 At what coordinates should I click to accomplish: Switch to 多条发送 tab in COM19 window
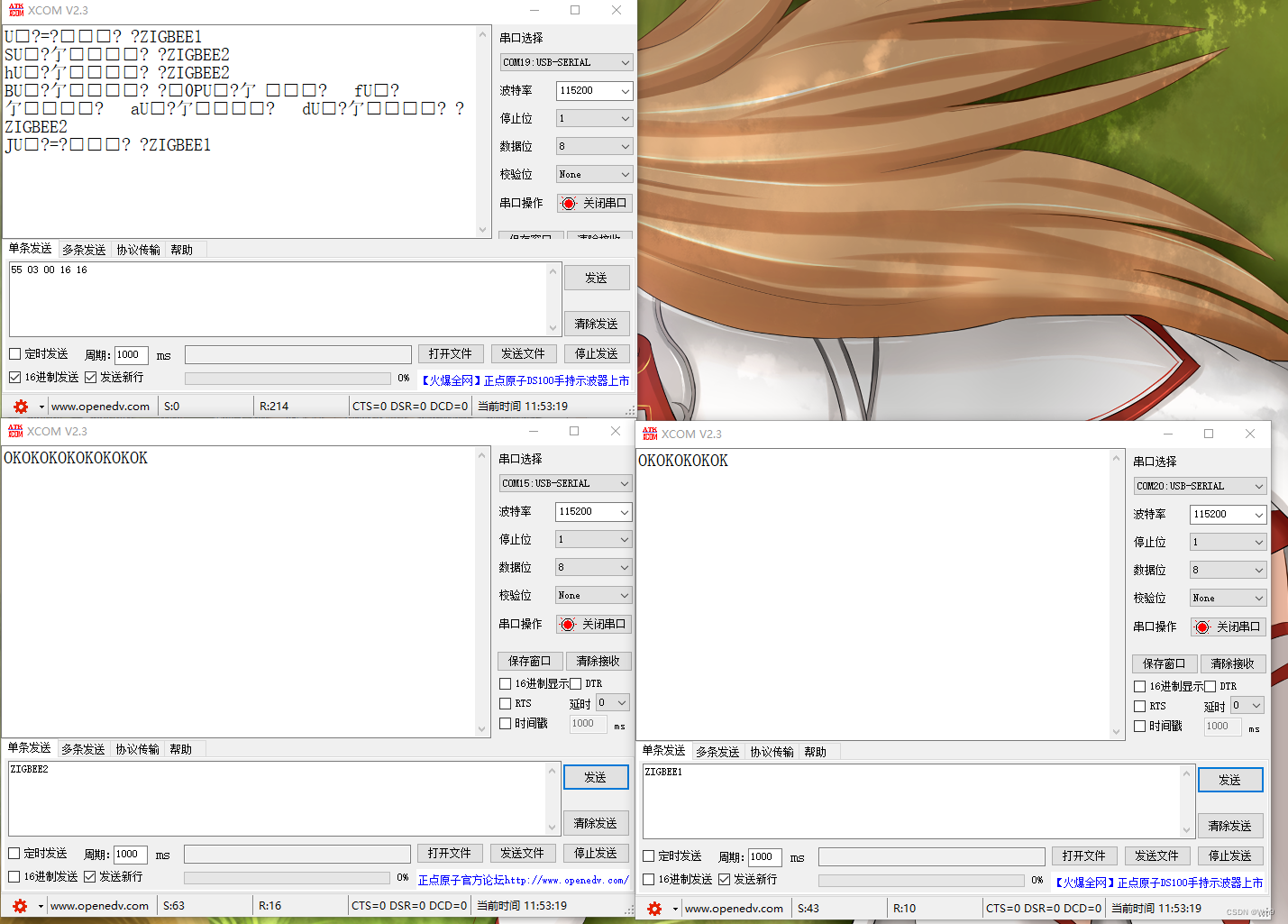point(84,250)
